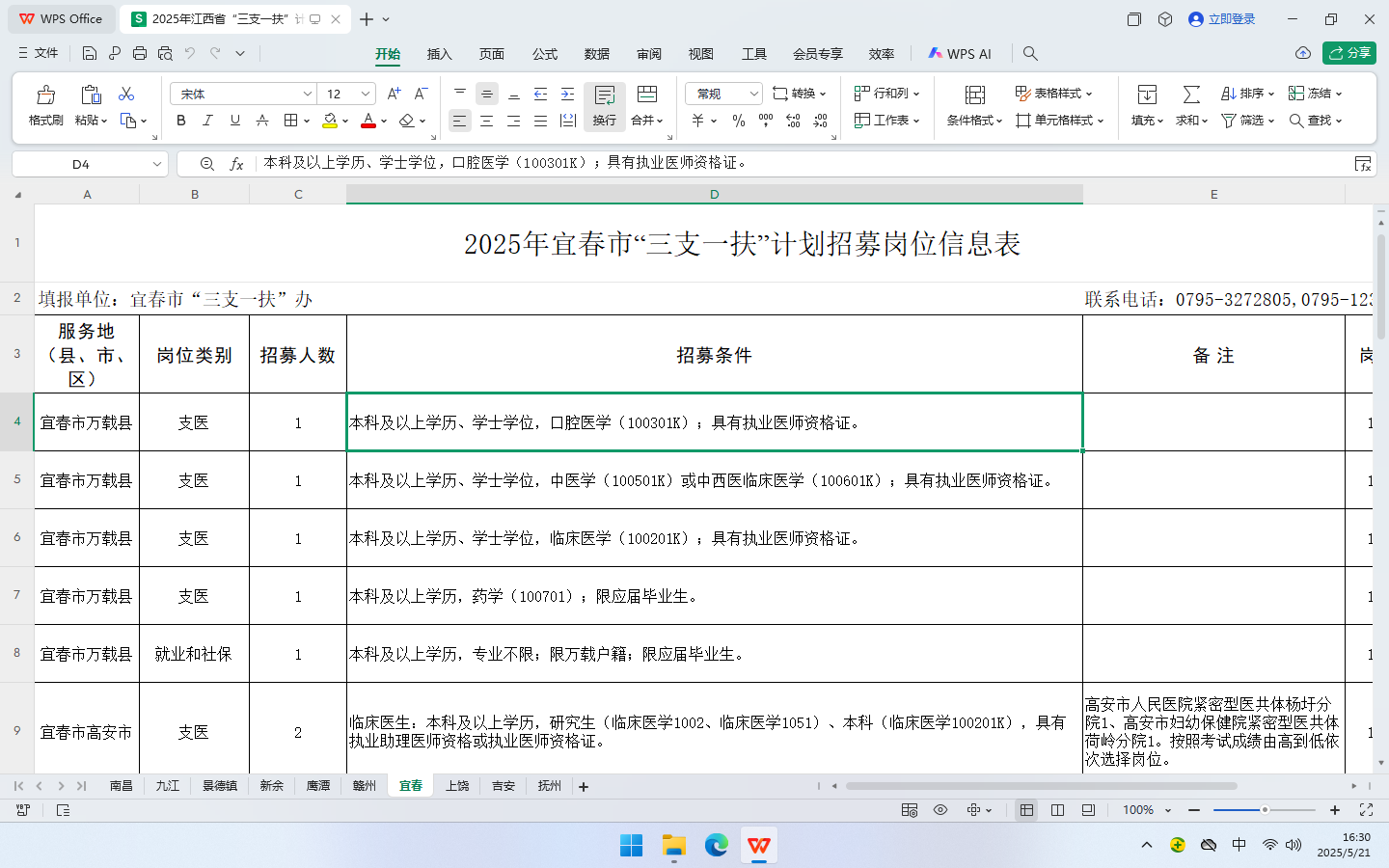The image size is (1389, 868).
Task: Click the Paste (粘贴) clipboard icon
Action: pos(91,95)
